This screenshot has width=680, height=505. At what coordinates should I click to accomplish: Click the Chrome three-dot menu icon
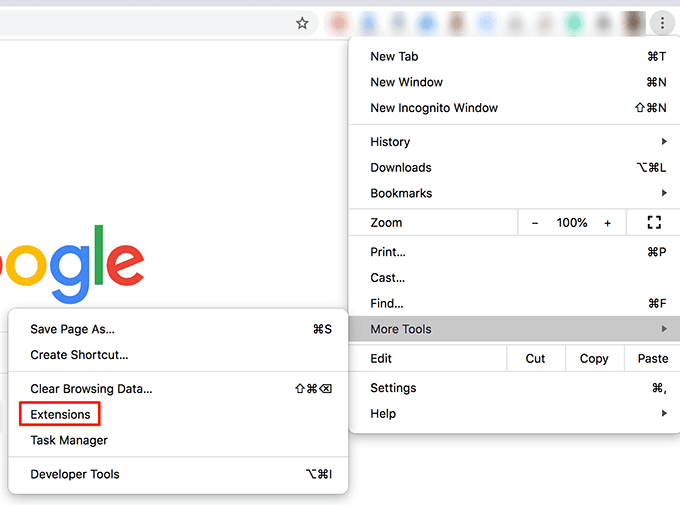click(662, 23)
